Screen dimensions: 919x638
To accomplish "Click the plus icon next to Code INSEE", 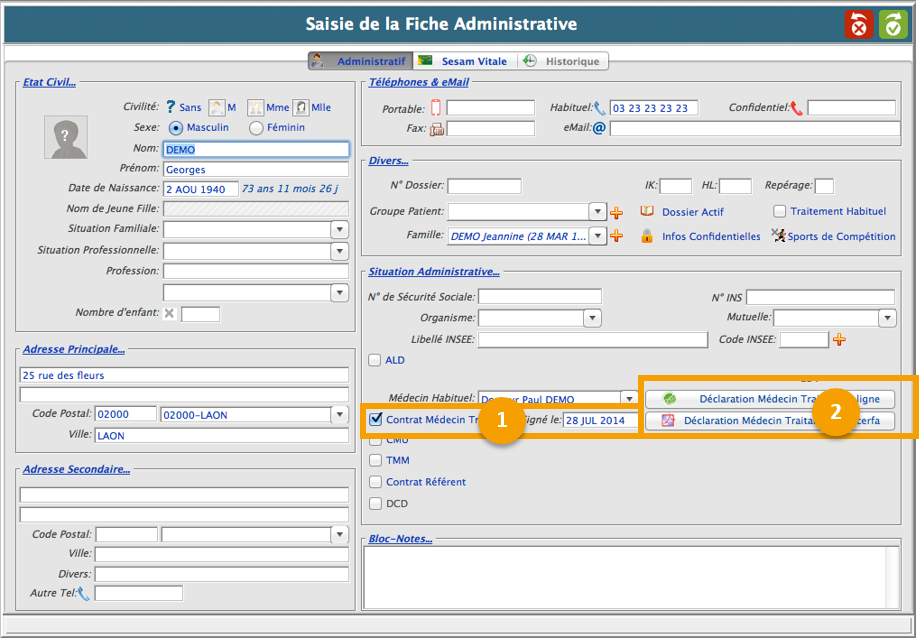I will (x=839, y=339).
